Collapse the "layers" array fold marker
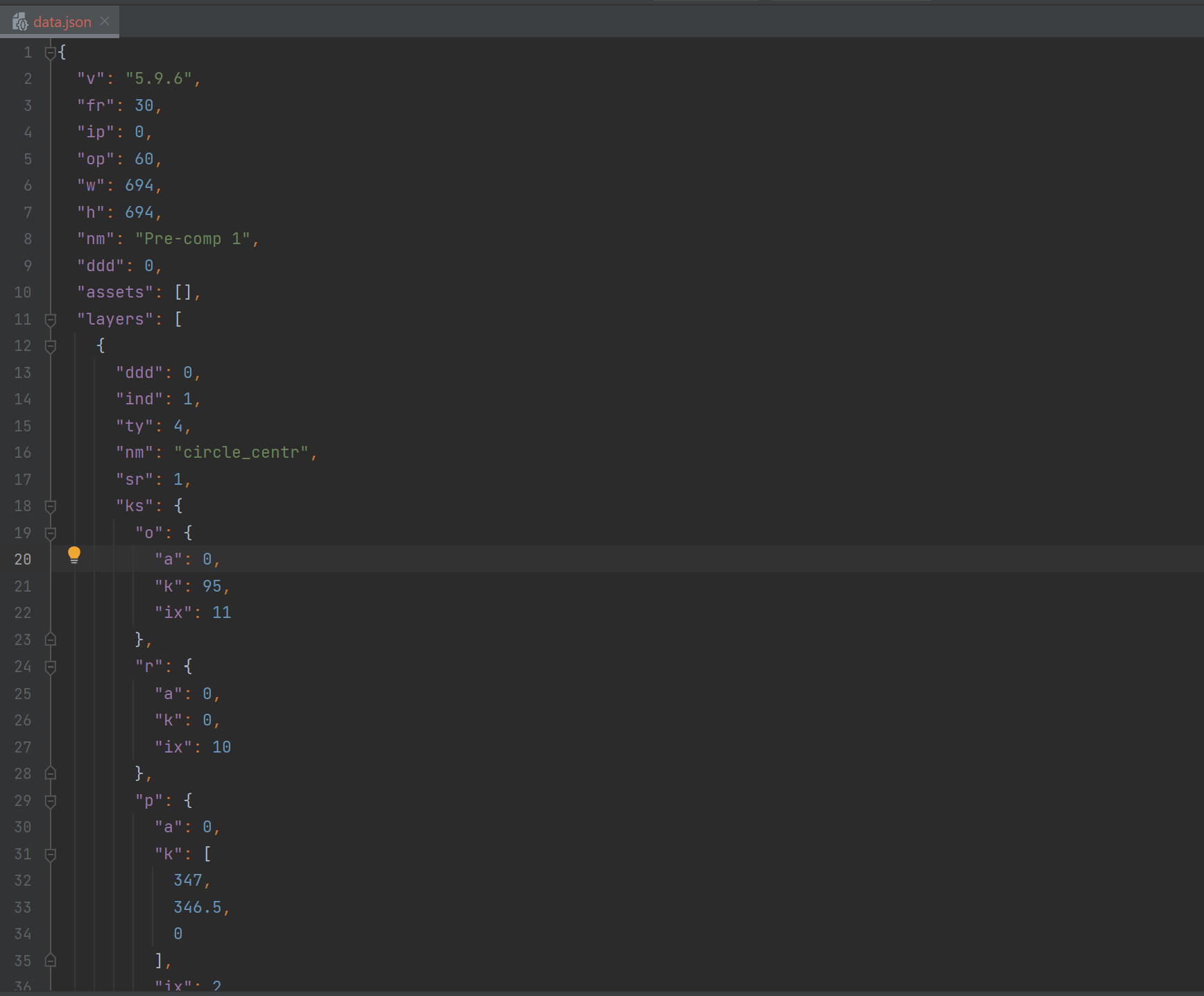Image resolution: width=1204 pixels, height=996 pixels. [x=49, y=318]
